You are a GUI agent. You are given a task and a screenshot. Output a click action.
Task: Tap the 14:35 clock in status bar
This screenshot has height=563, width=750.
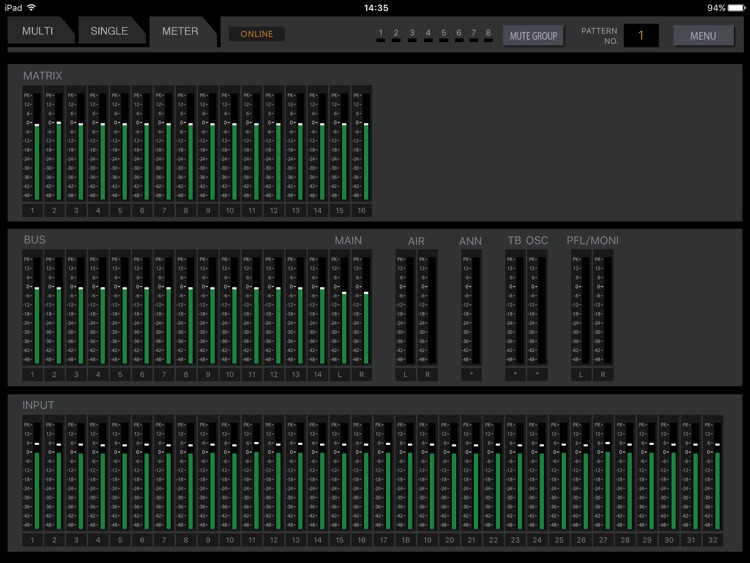[376, 8]
